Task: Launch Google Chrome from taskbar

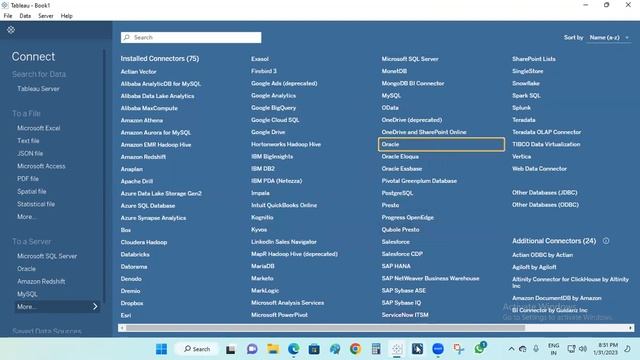Action: click(356, 349)
